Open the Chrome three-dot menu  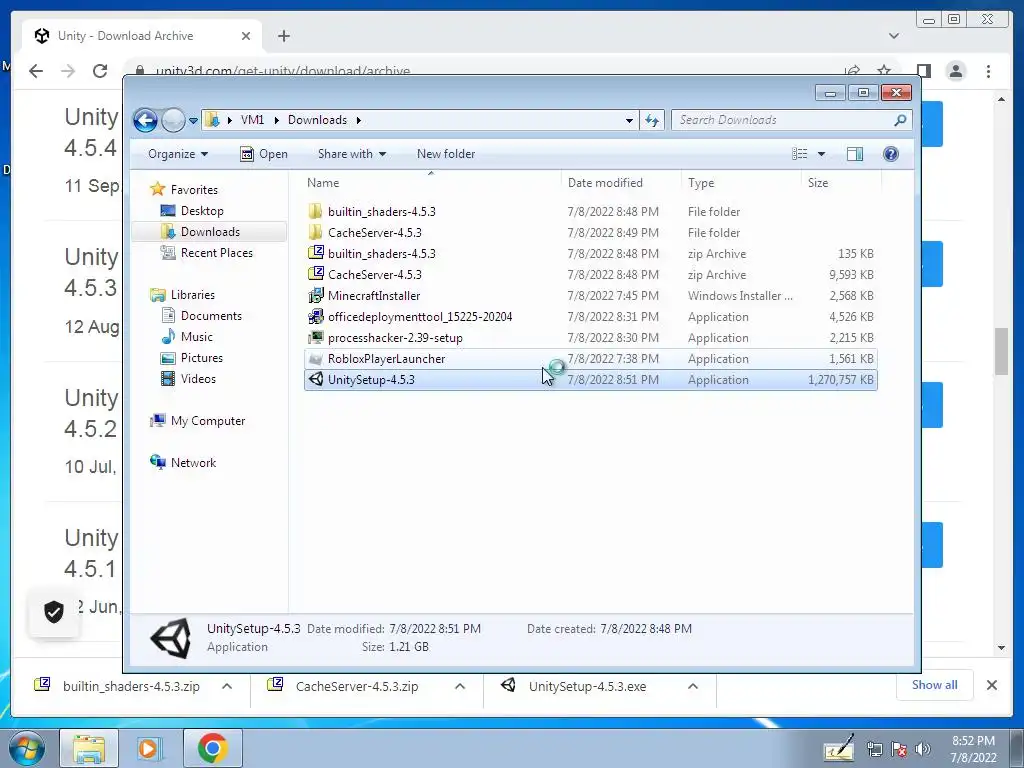[x=988, y=71]
